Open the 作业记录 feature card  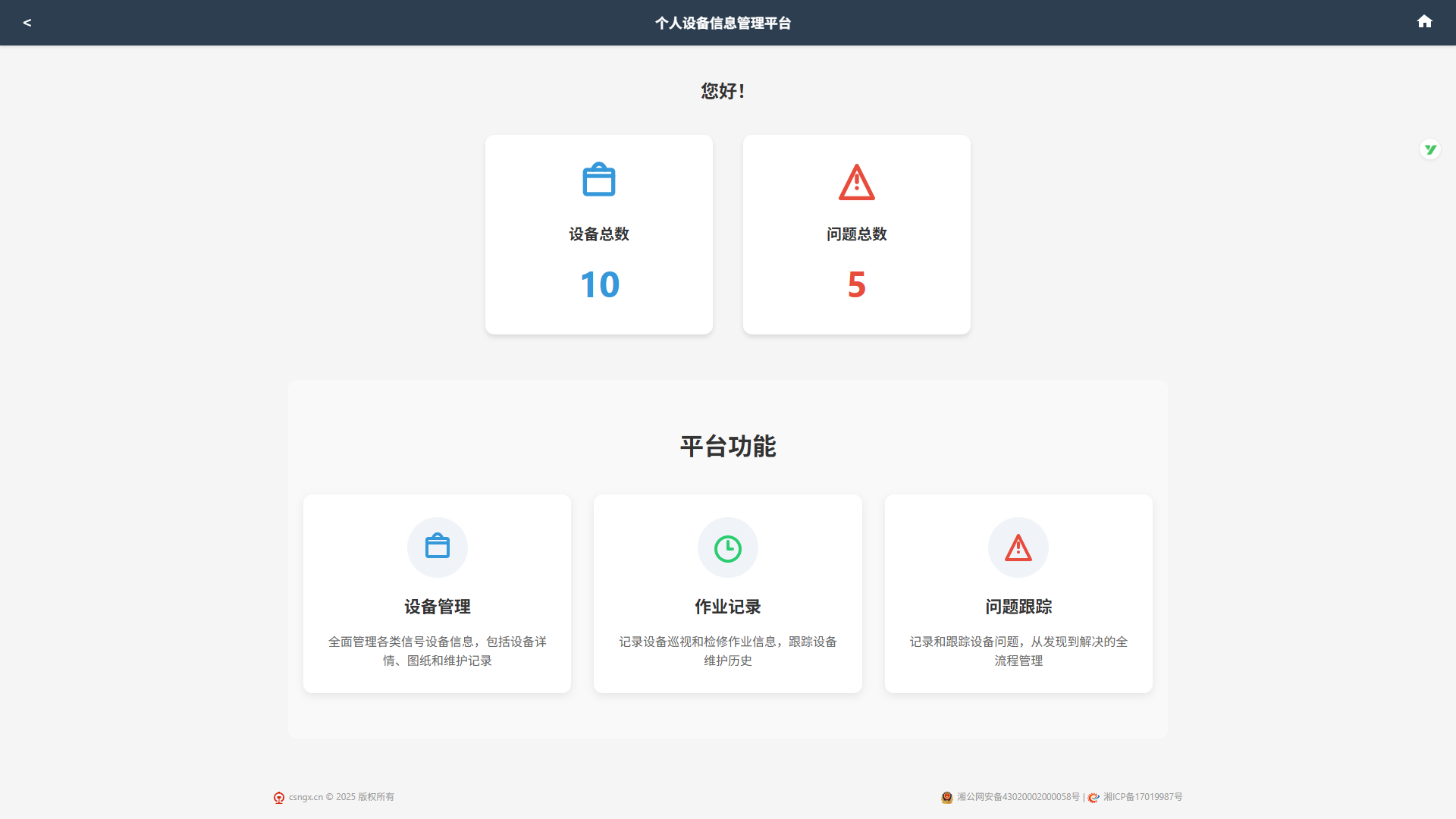727,594
